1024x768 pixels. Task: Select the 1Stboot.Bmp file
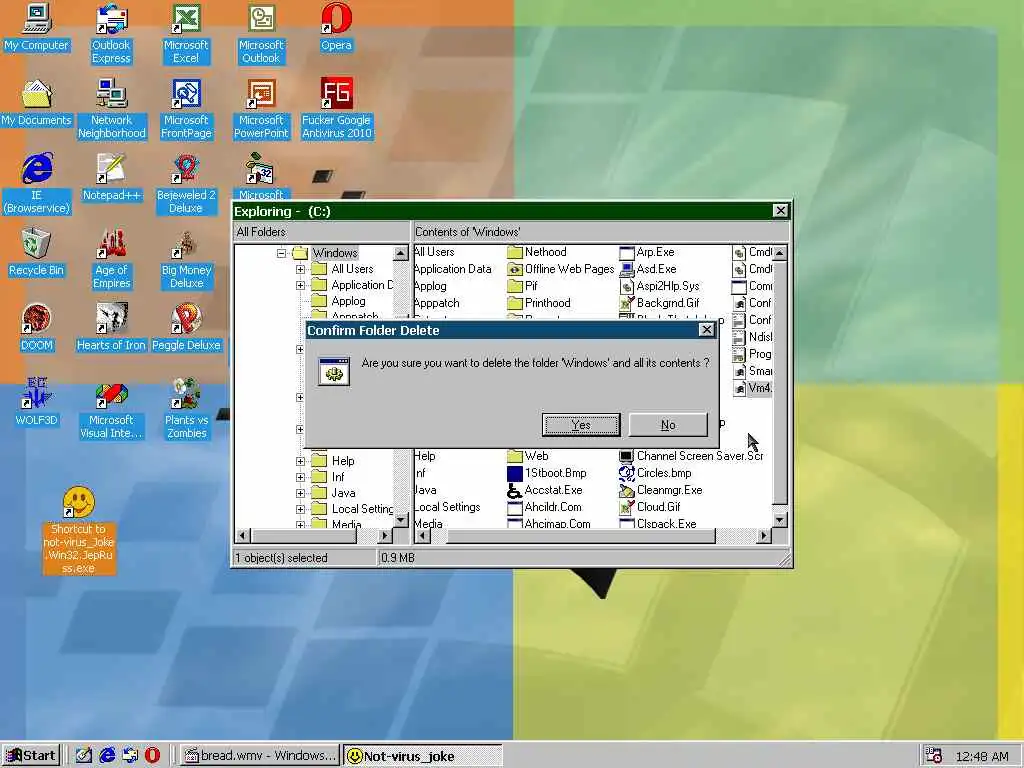[547, 473]
